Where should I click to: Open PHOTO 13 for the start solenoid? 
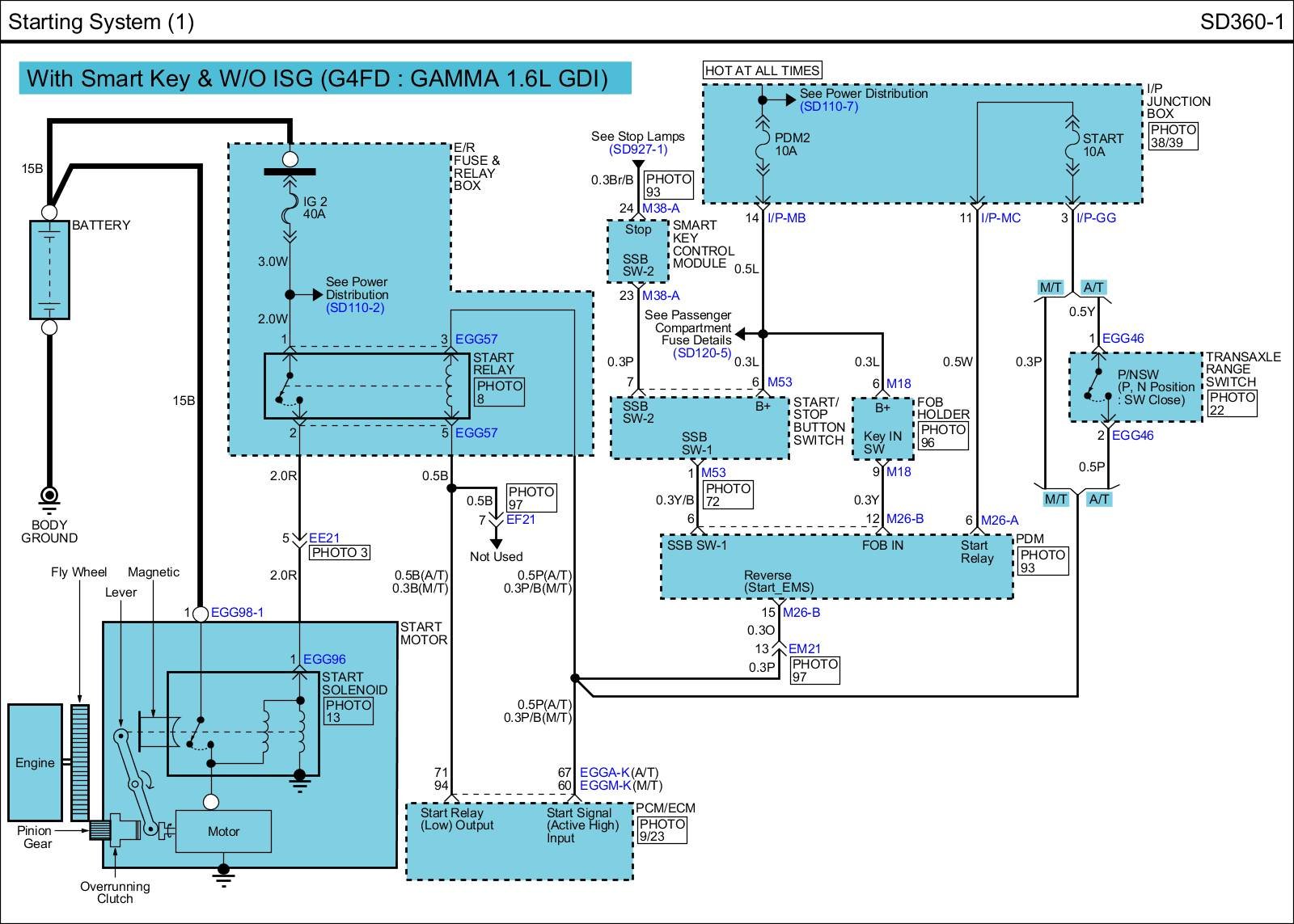point(348,711)
